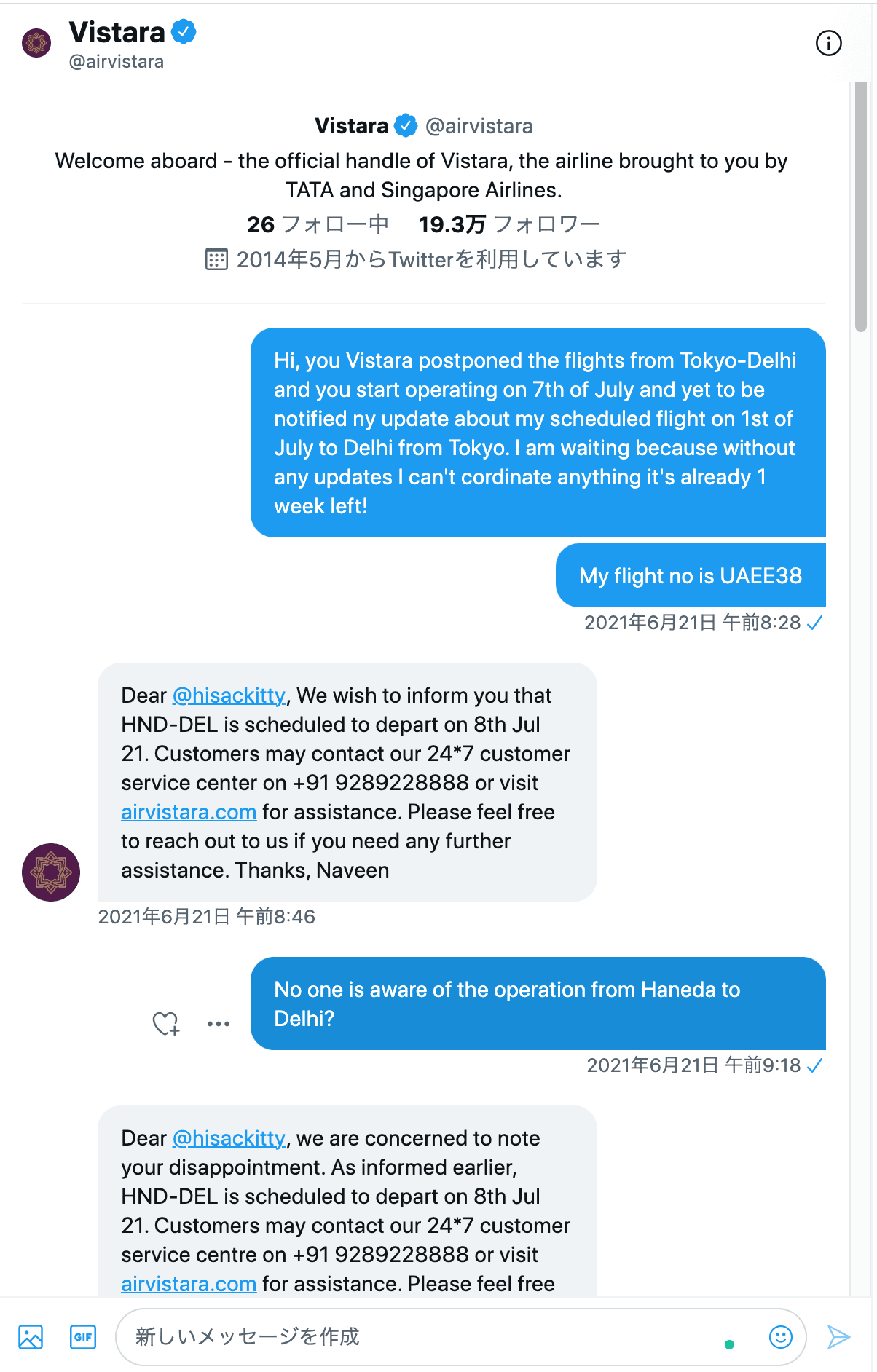The height and width of the screenshot is (1372, 877).
Task: Open @hisackitty mention in first reply
Action: coord(229,695)
